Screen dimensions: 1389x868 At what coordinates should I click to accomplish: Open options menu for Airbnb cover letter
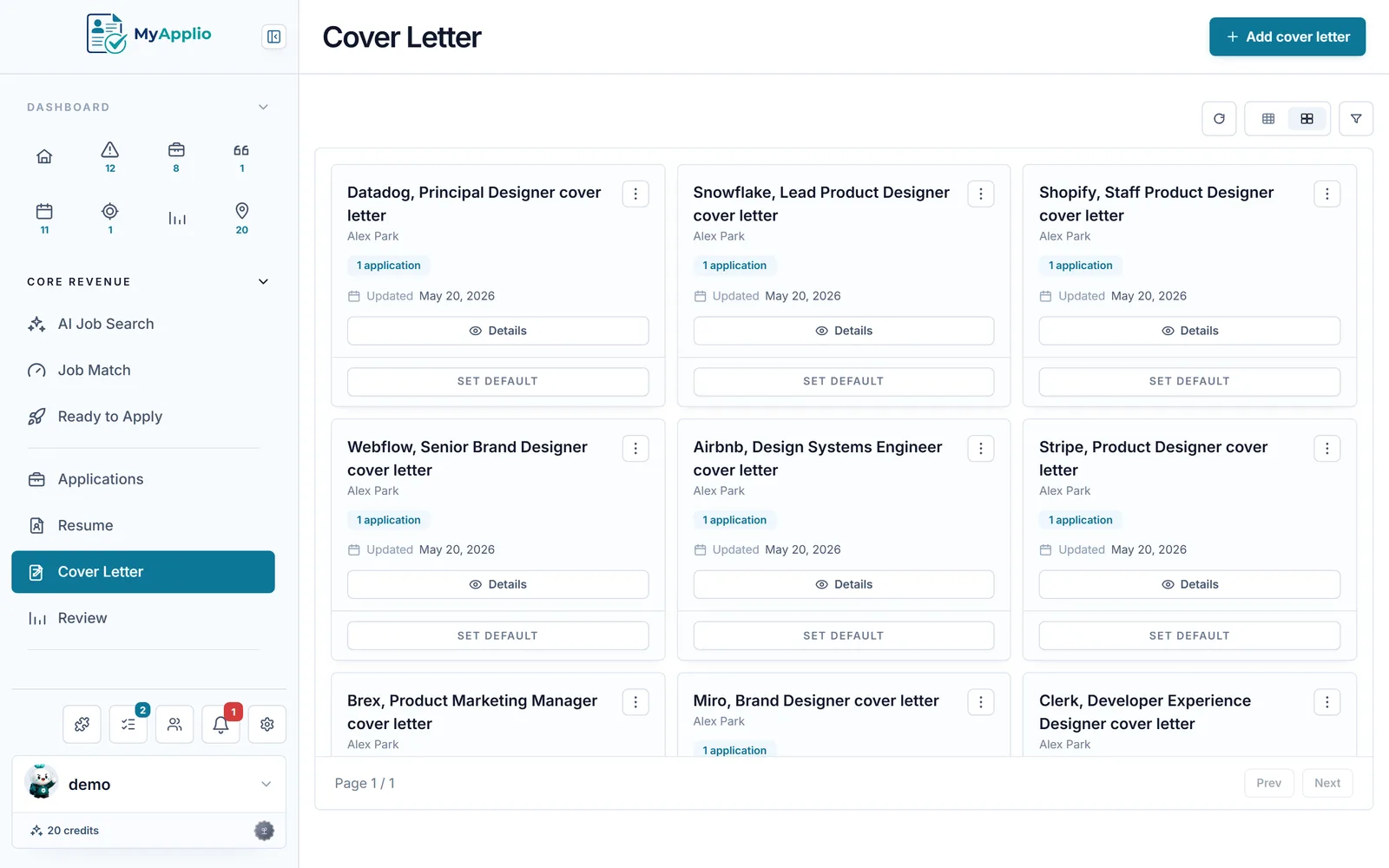[981, 448]
